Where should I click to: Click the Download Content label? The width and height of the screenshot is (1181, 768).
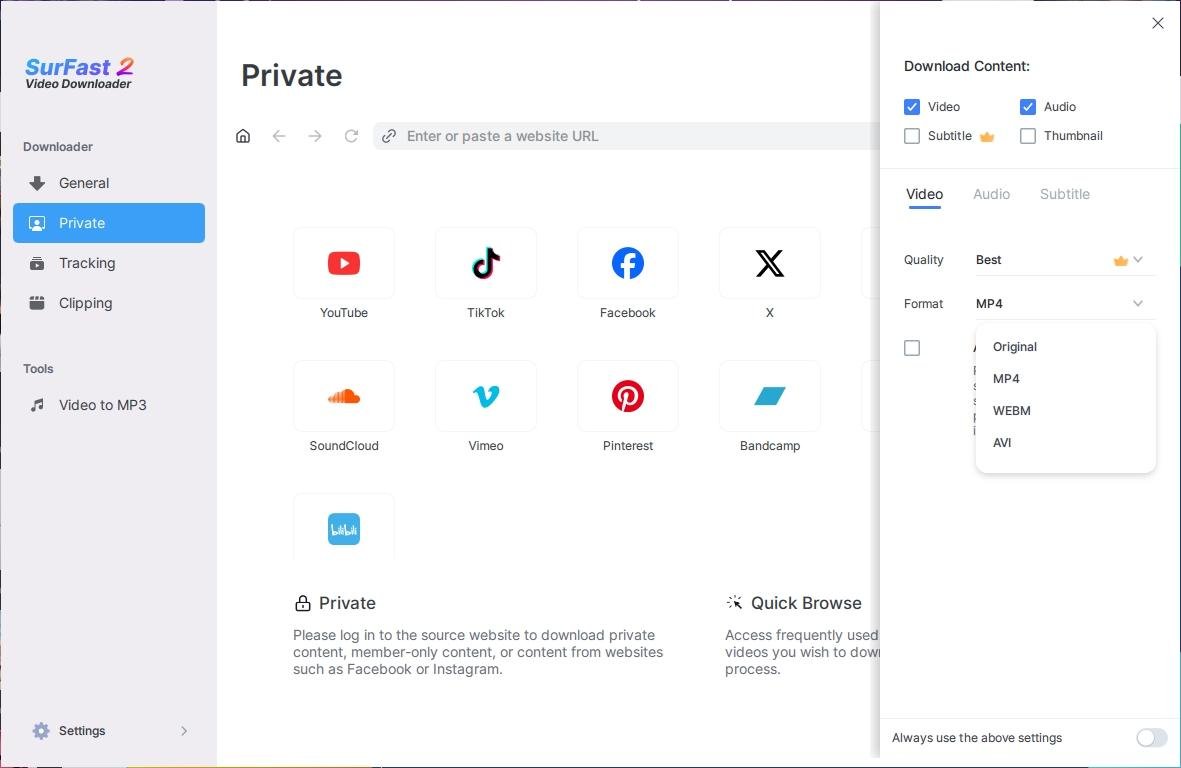966,66
